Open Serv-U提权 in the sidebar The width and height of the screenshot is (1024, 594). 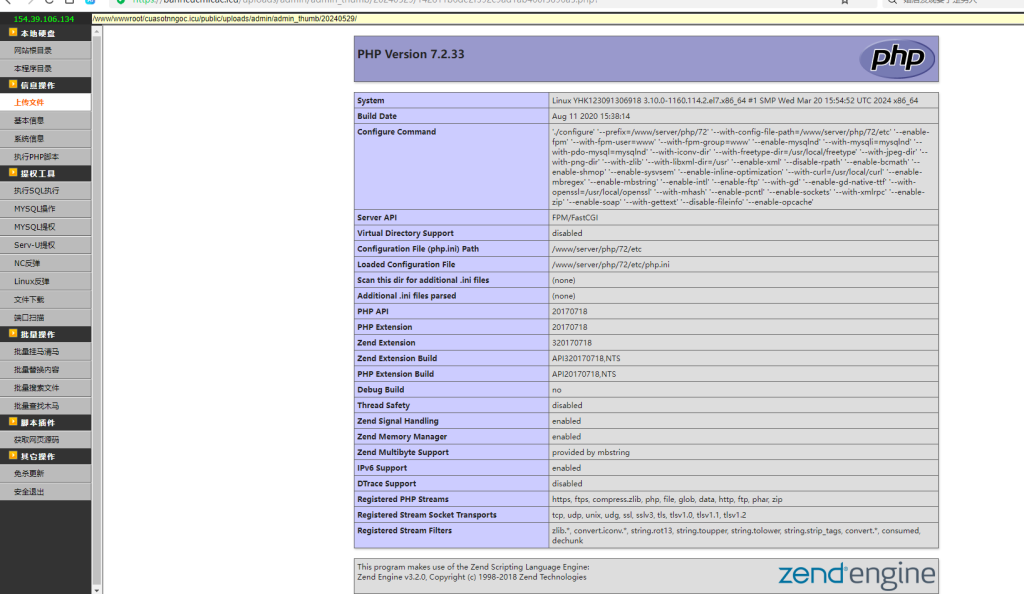coord(46,245)
